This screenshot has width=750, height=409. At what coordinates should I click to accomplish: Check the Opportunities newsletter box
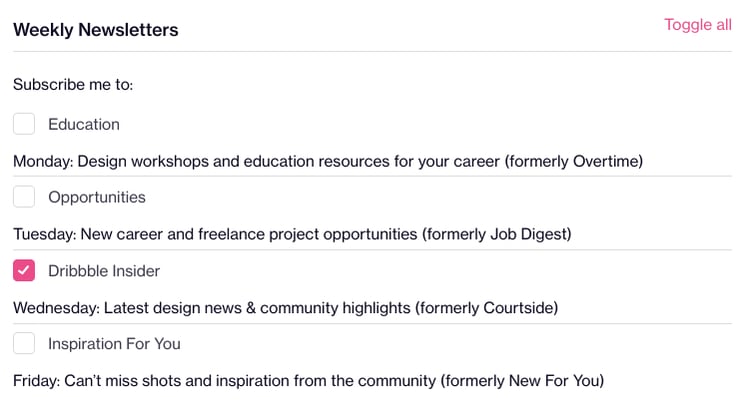tap(24, 197)
